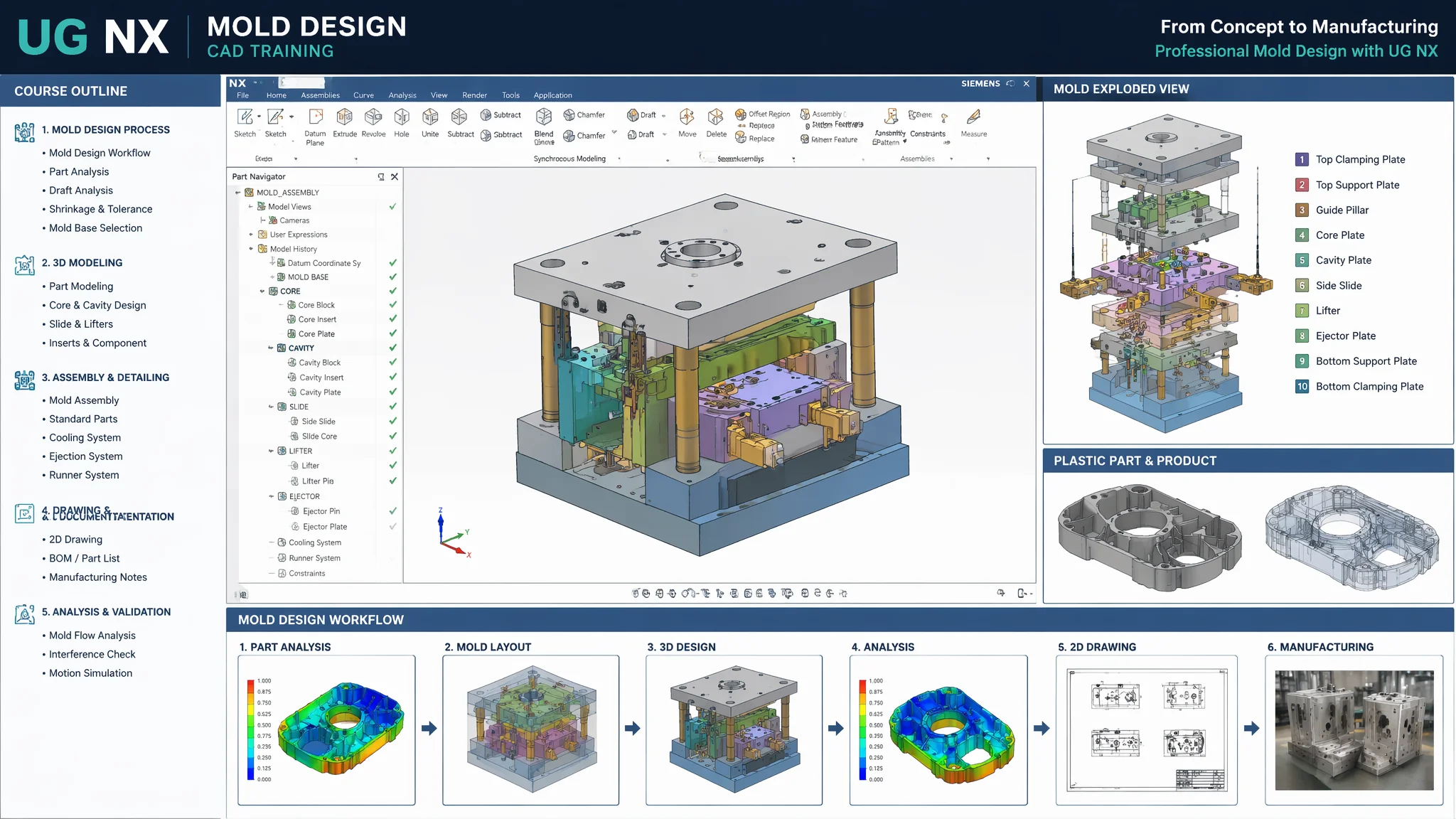
Task: Toggle the Lifter Pin checkmark
Action: 392,481
